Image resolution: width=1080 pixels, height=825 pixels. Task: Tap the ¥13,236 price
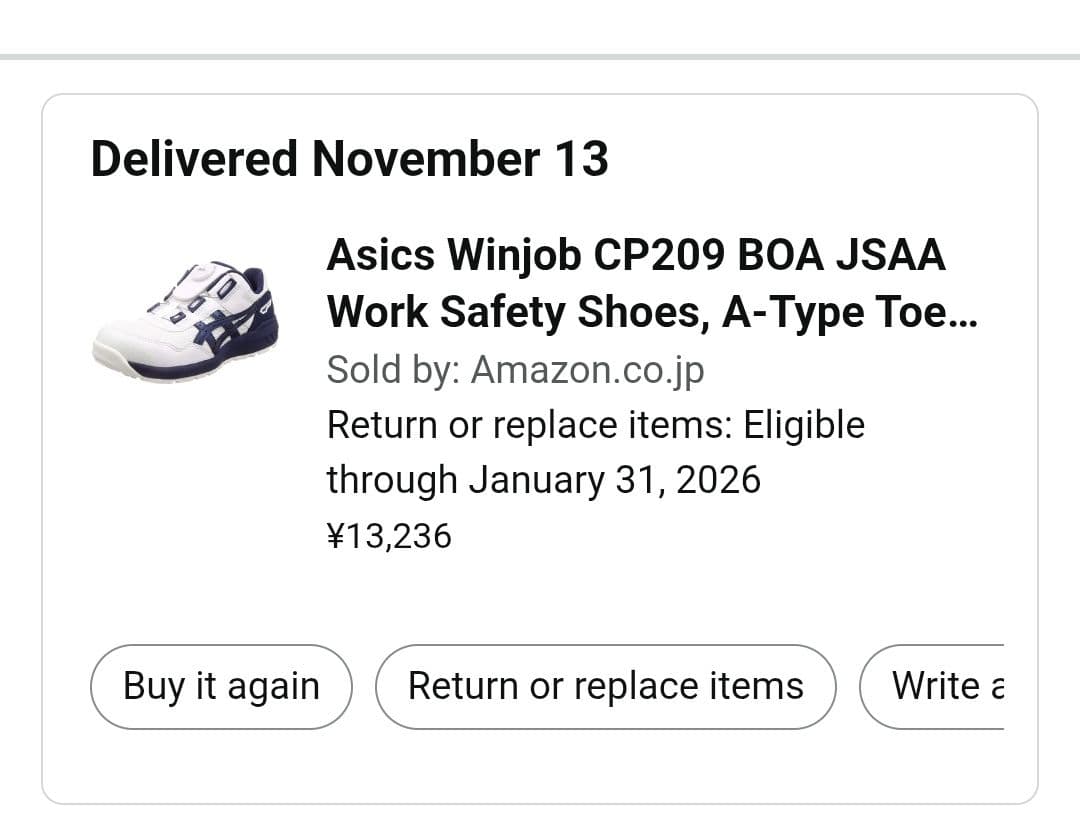[389, 537]
